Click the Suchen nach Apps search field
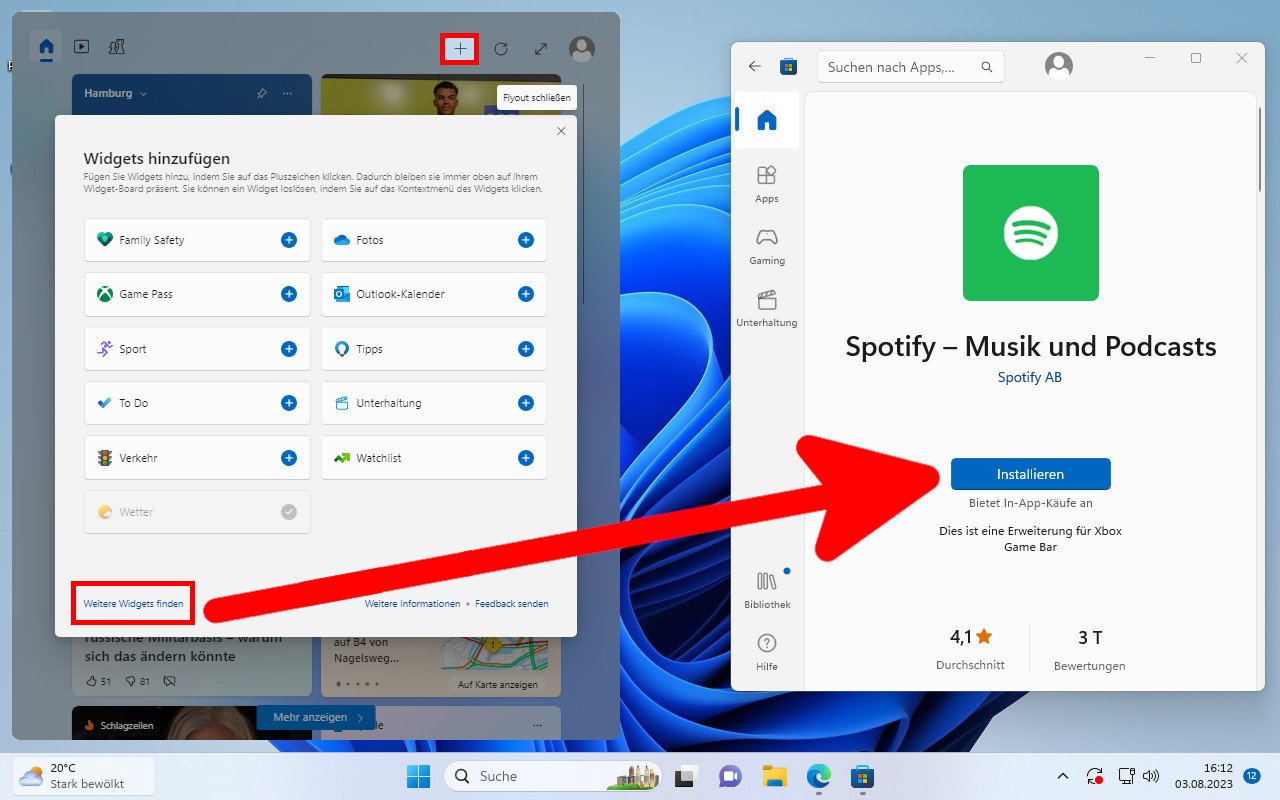 (x=910, y=67)
